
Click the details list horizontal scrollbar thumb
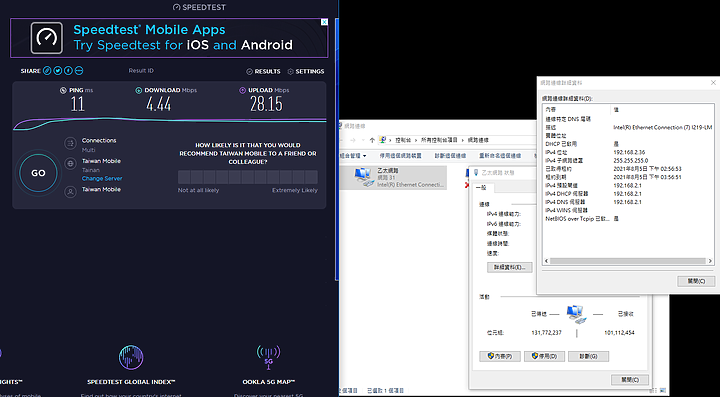click(x=628, y=261)
